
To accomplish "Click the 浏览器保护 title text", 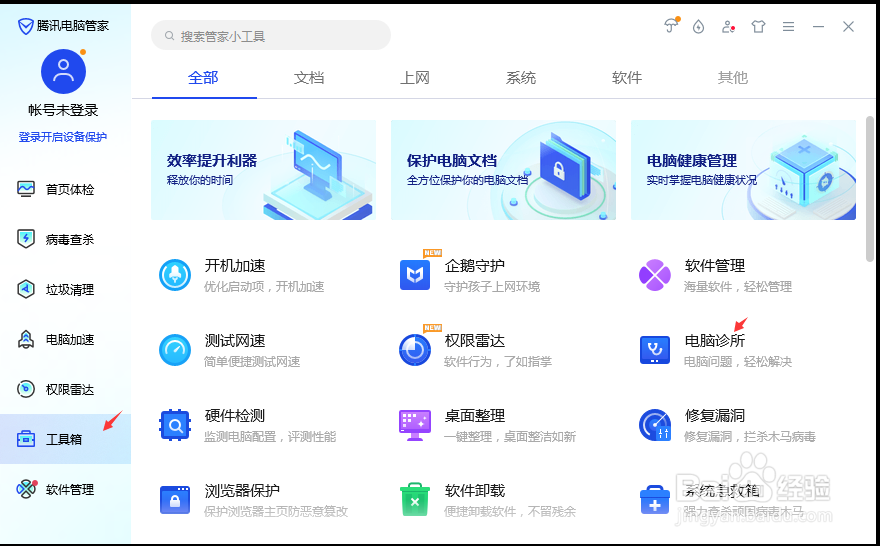I will click(242, 490).
